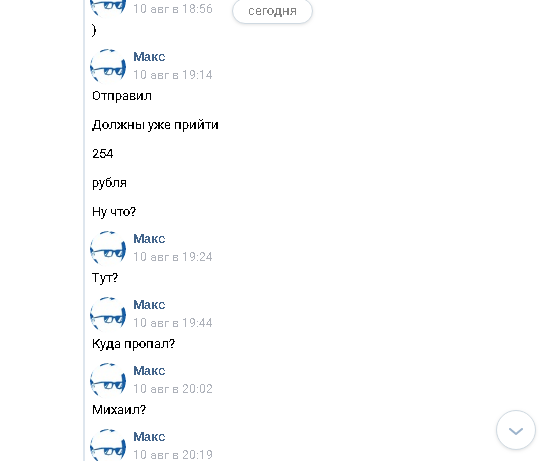Viewport: 548px width, 461px height.
Task: Click the сегодня date pill
Action: pos(272,11)
